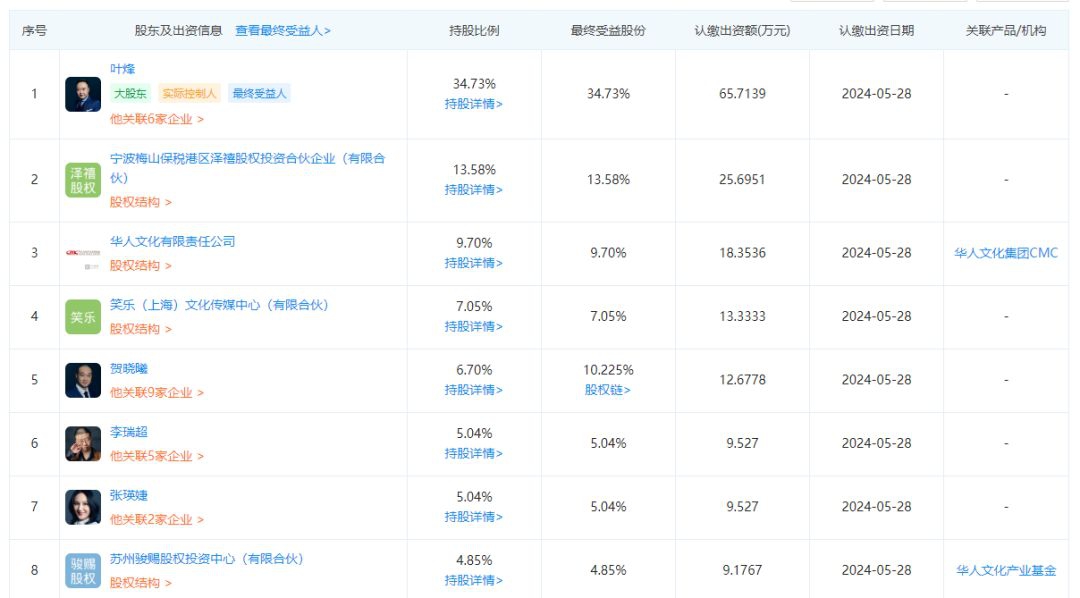Open 股权链 link under 10.225%
The height and width of the screenshot is (598, 1080).
point(608,390)
